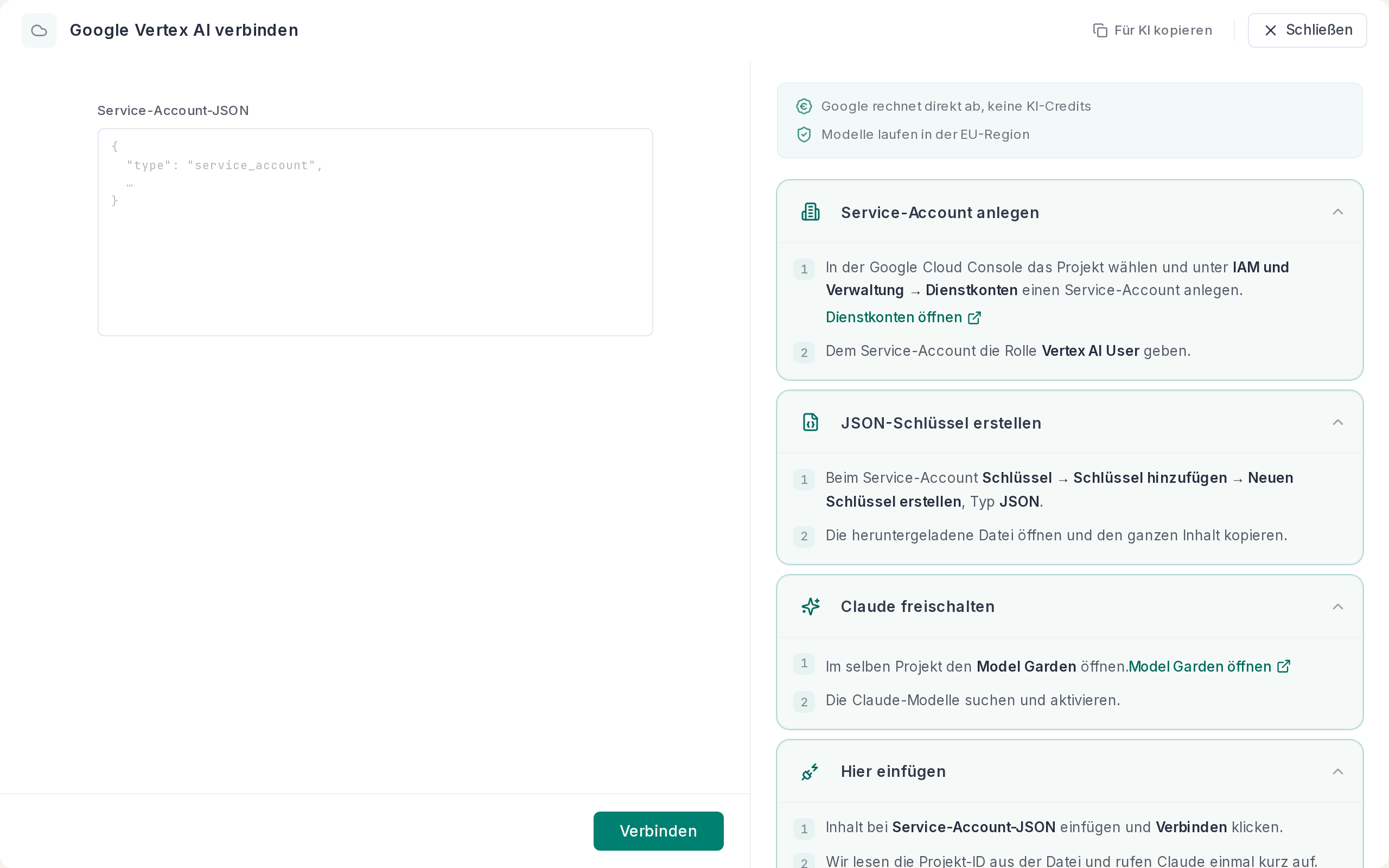Click the copy icon next to Für KI kopieren

pos(1100,30)
